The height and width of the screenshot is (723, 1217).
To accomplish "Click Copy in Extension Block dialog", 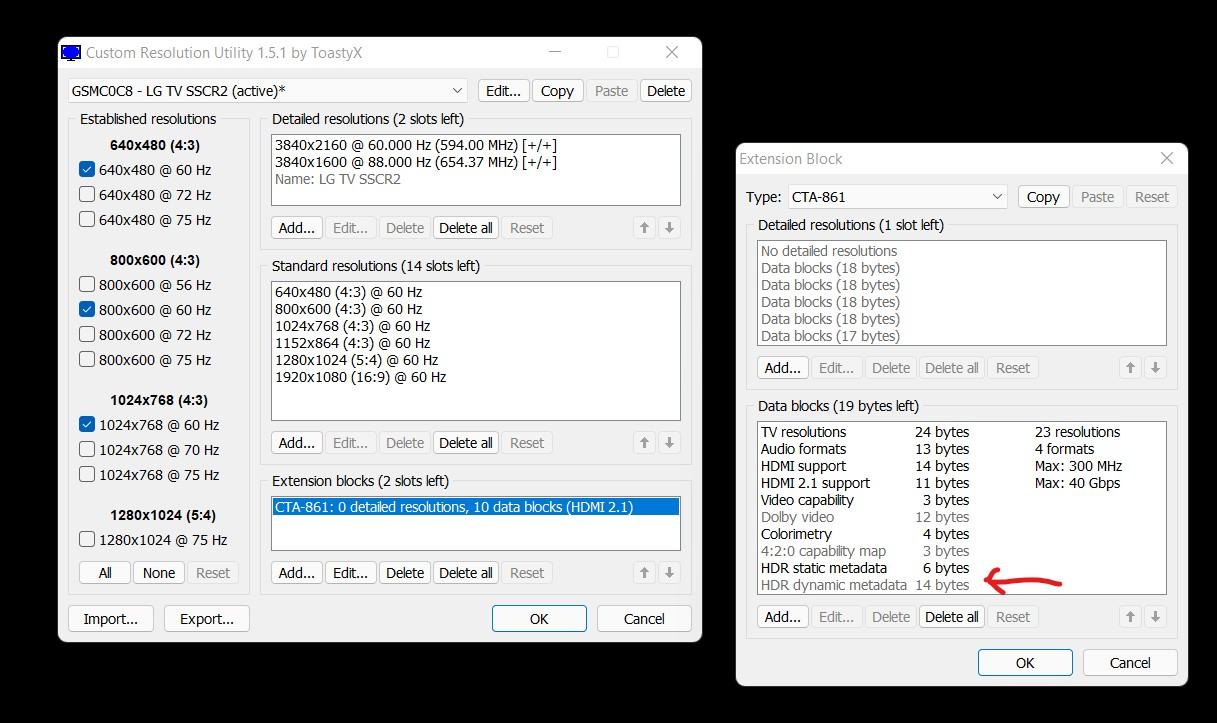I will [x=1043, y=197].
